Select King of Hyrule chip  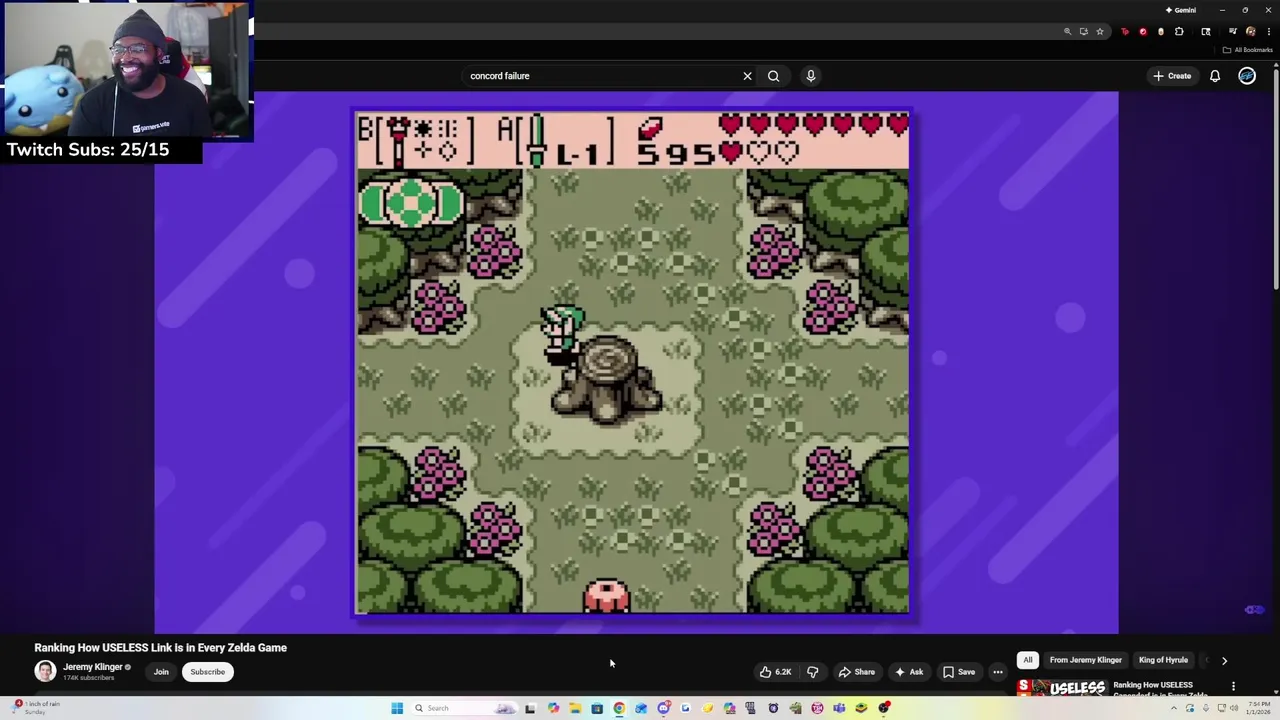(1163, 660)
